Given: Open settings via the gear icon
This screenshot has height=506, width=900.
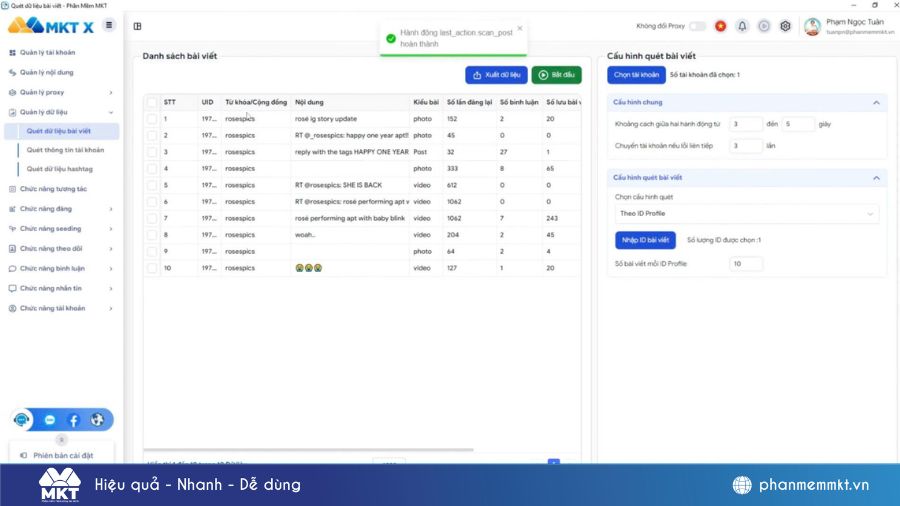Looking at the screenshot, I should [785, 26].
